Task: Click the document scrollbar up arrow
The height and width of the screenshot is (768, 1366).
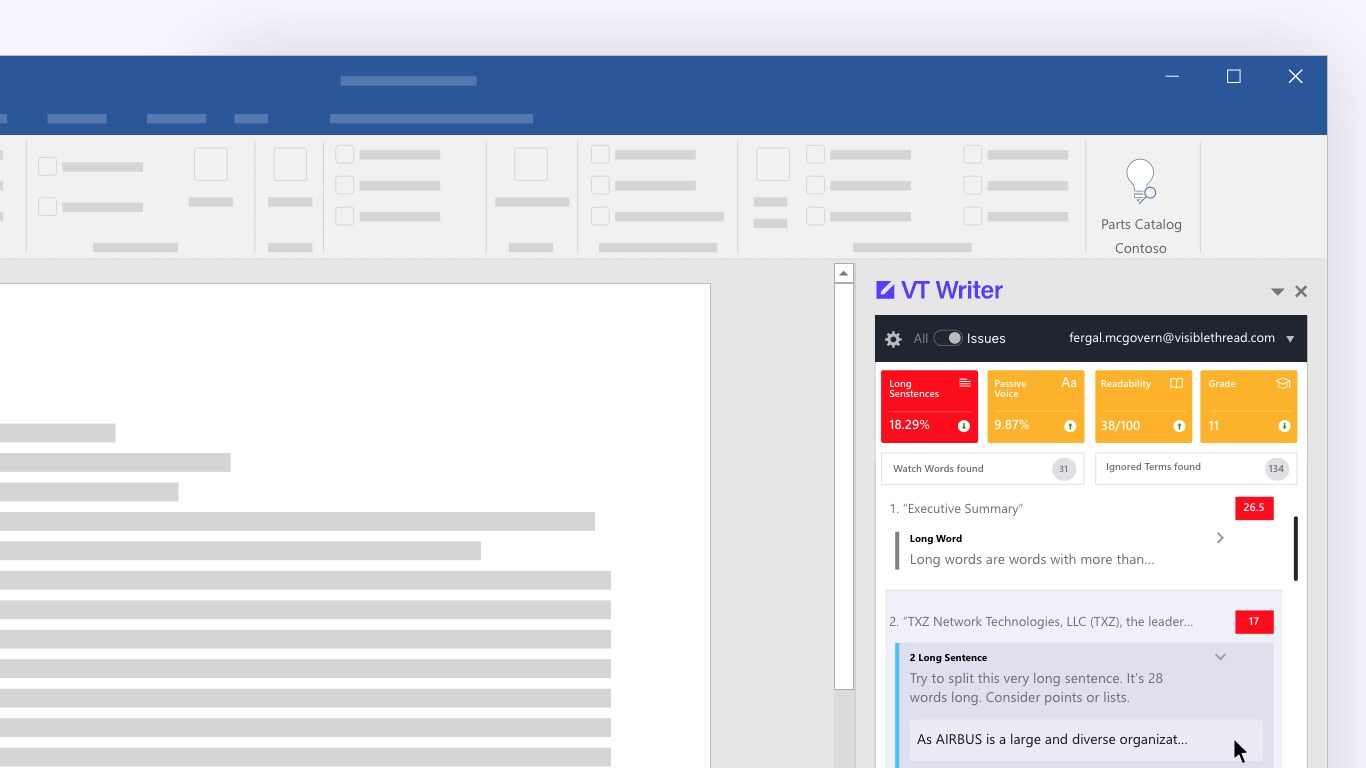Action: click(844, 273)
